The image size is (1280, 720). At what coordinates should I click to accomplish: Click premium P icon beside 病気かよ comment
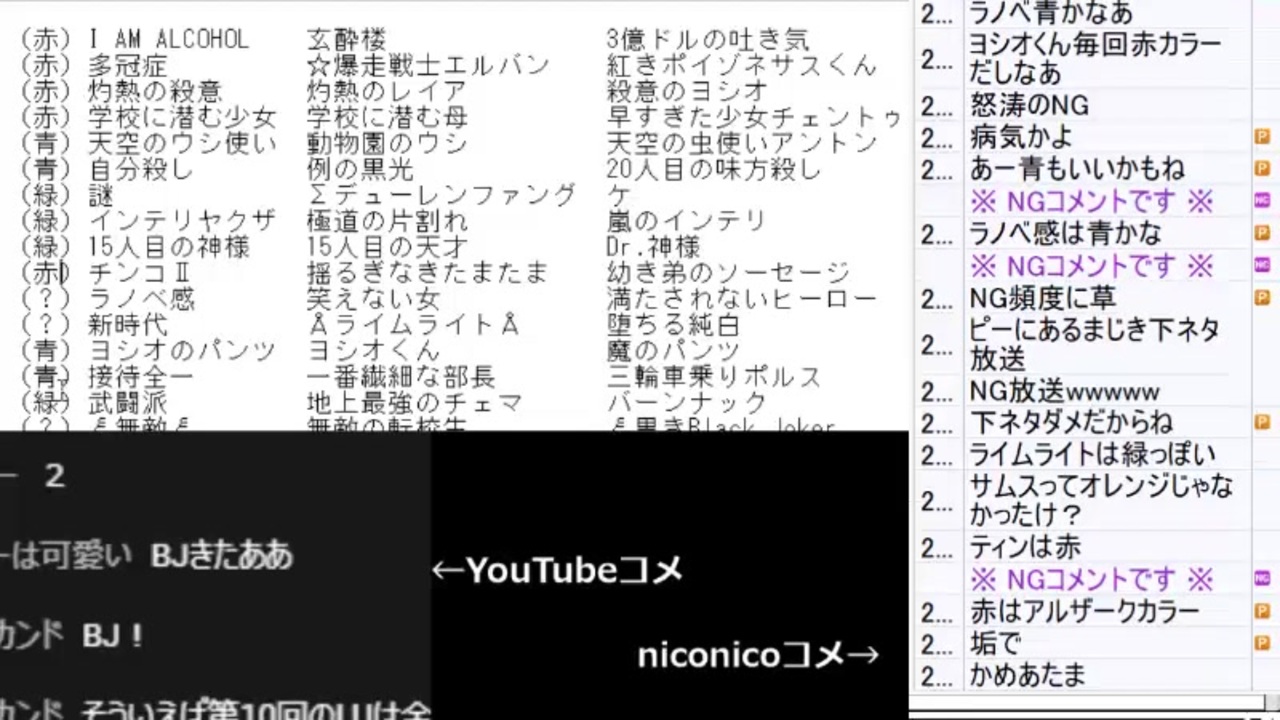(1262, 136)
